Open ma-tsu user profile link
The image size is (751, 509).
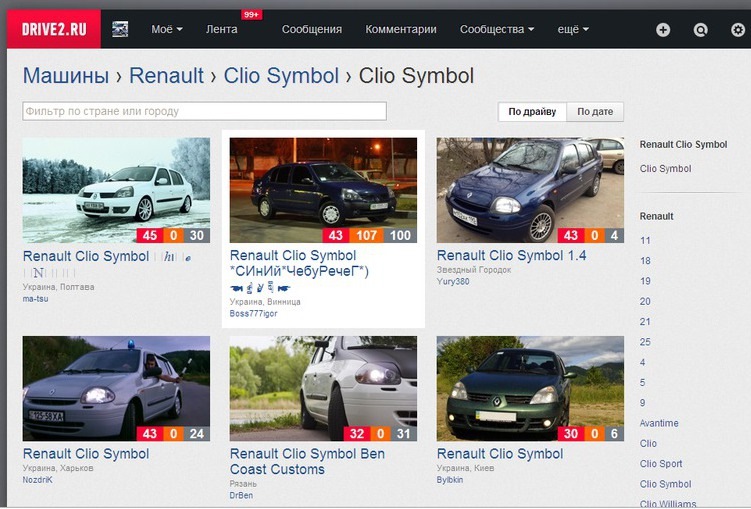(35, 299)
